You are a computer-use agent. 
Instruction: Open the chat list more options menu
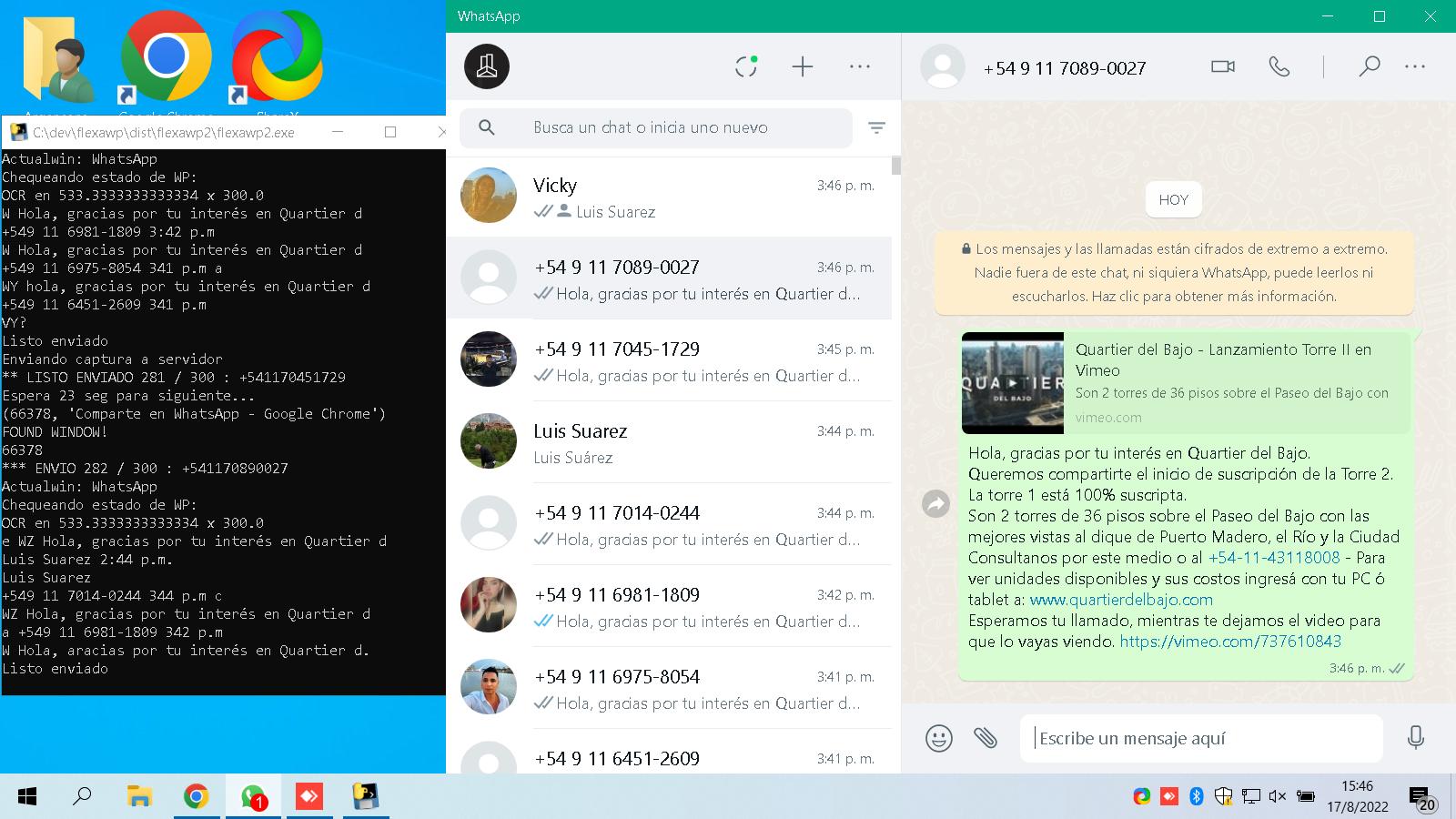pos(860,66)
